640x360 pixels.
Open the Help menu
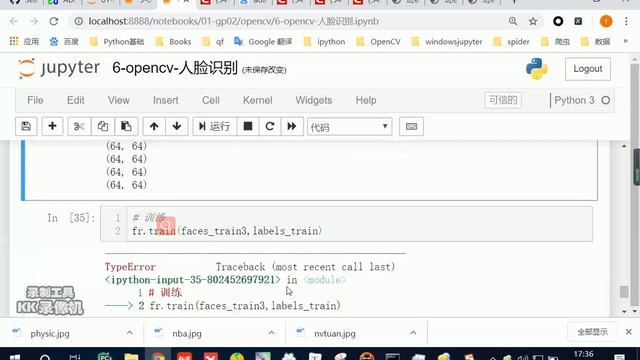(x=366, y=100)
